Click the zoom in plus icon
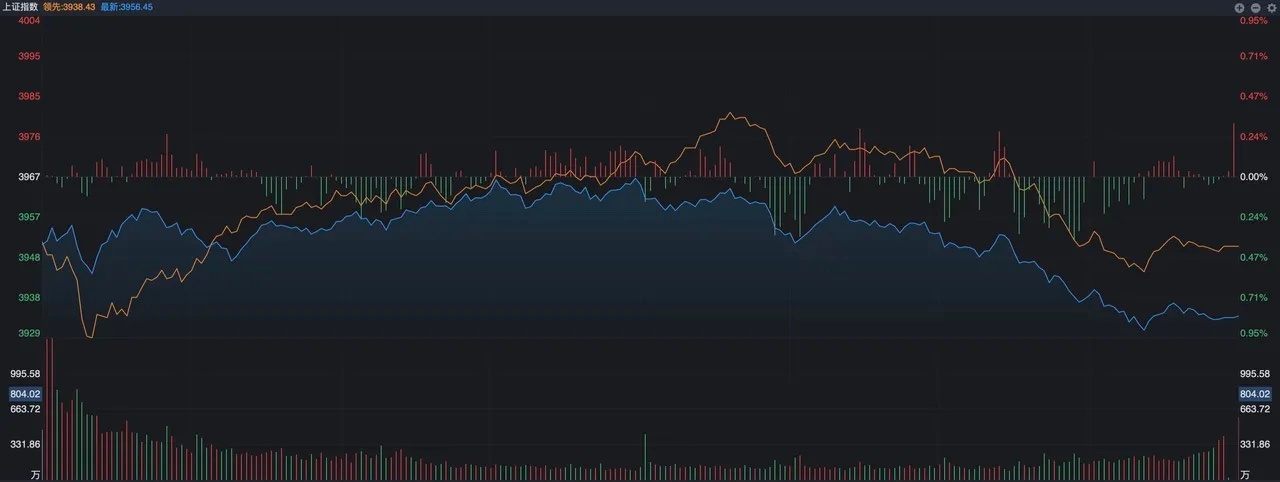Screen dimensions: 1280x482 (x=1239, y=7)
